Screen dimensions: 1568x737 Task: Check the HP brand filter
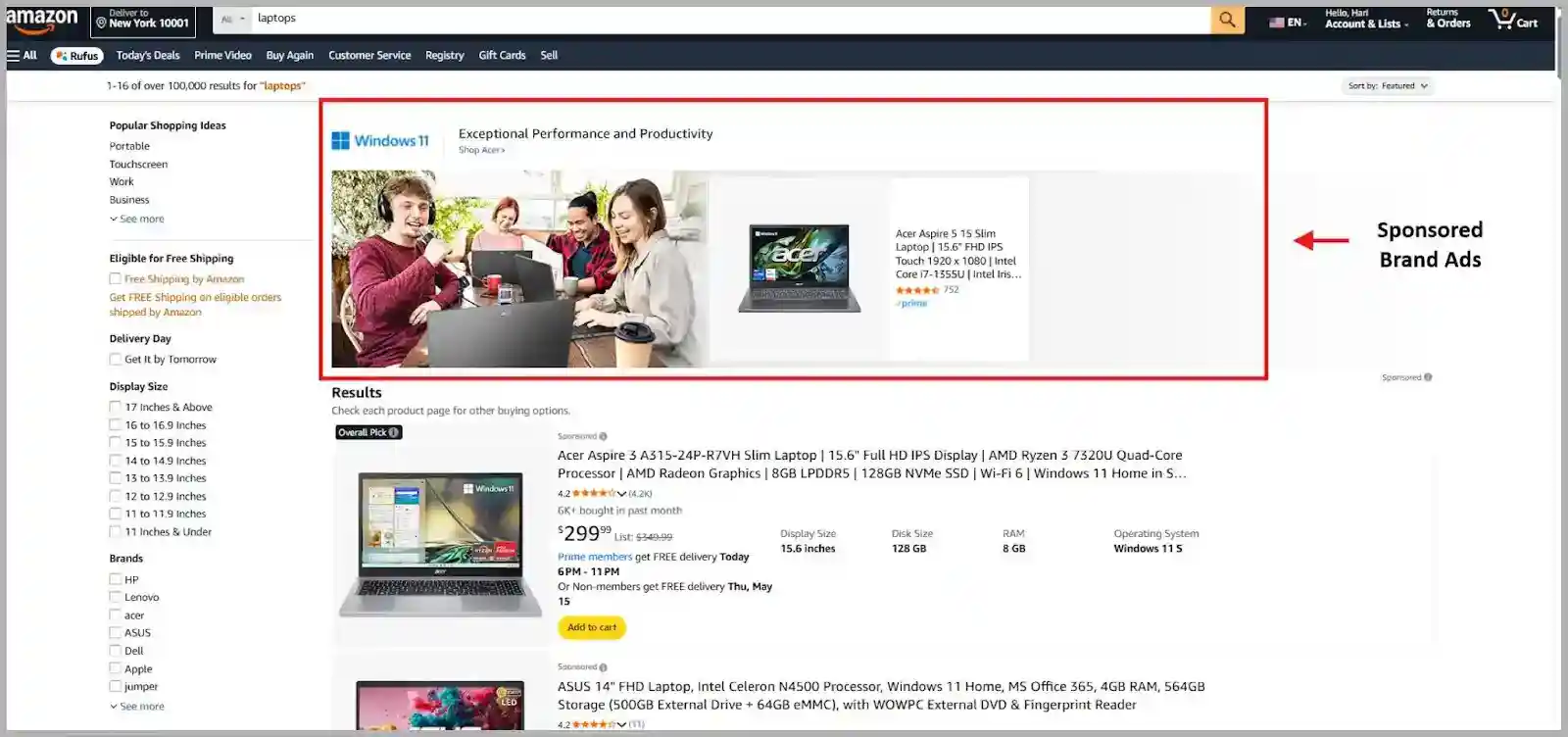click(116, 579)
